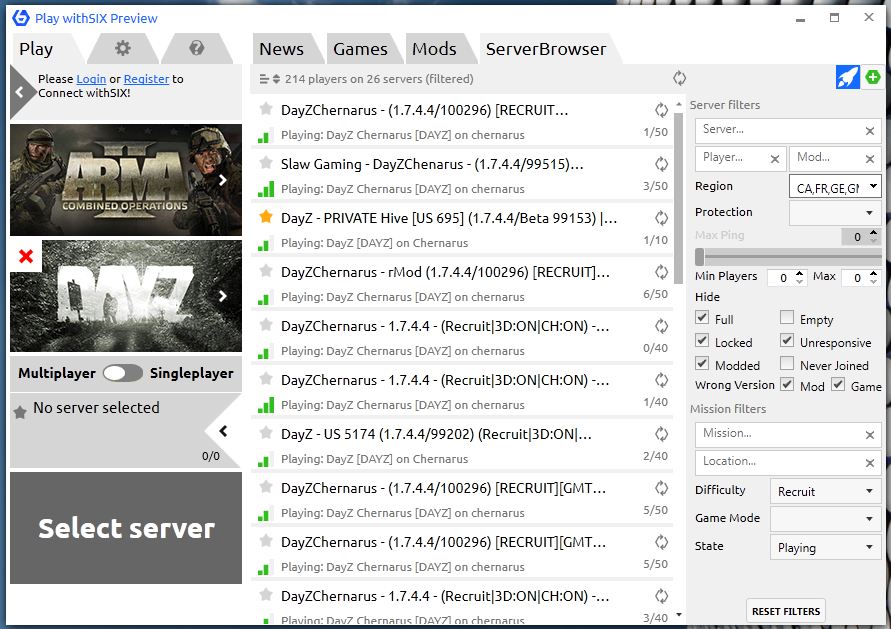
Task: Uncheck the Hide Full checkbox
Action: pyautogui.click(x=703, y=318)
